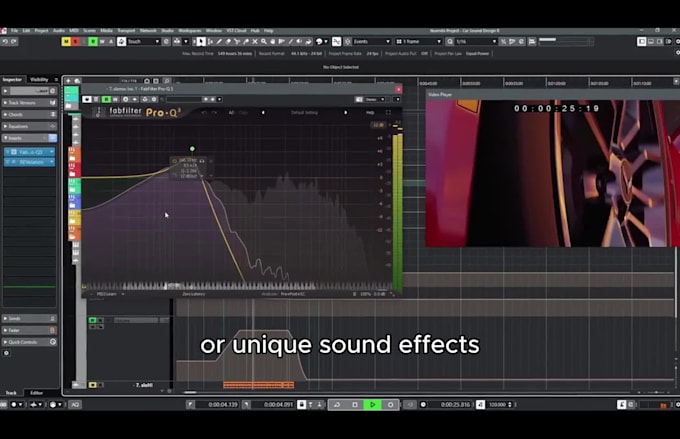Viewport: 680px width, 439px height.
Task: Open the Audio menu
Action: click(59, 31)
